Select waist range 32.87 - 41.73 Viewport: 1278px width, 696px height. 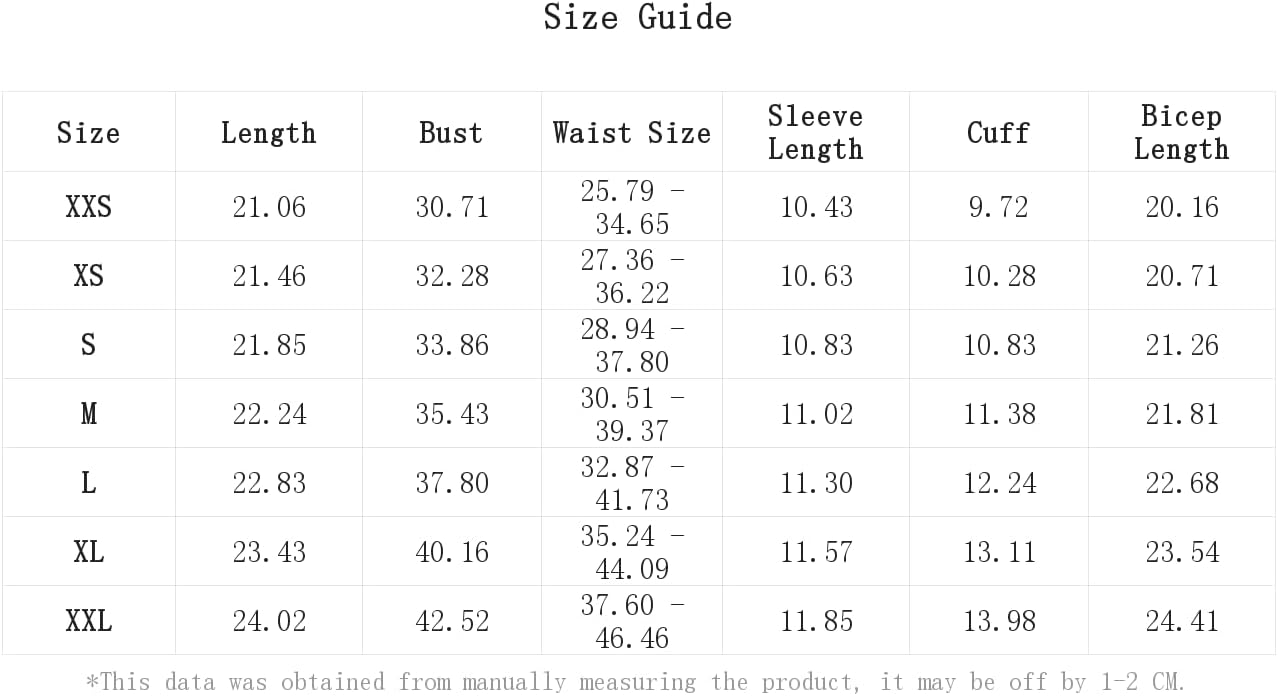coord(632,483)
